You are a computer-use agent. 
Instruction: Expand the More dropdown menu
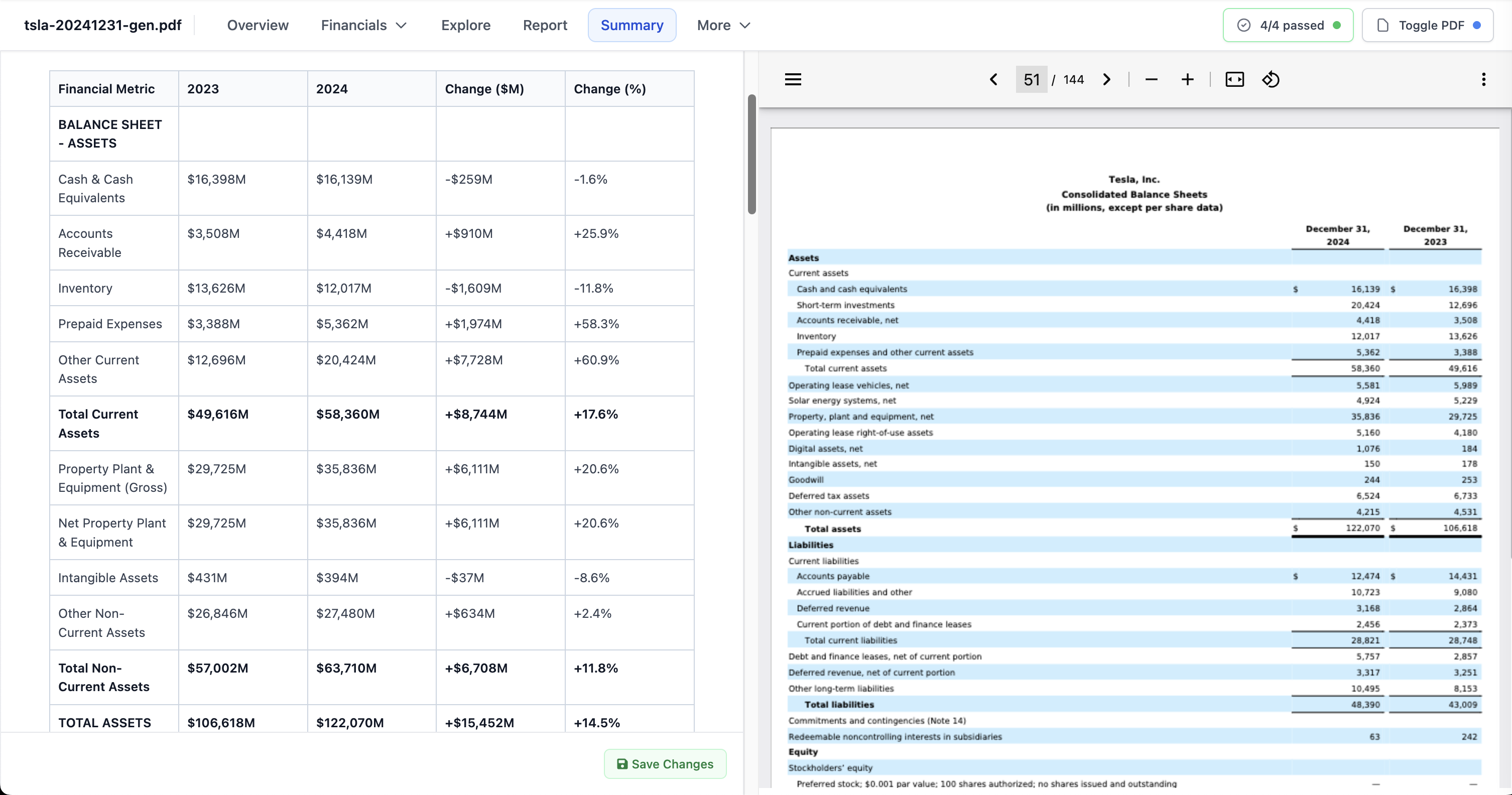coord(723,25)
